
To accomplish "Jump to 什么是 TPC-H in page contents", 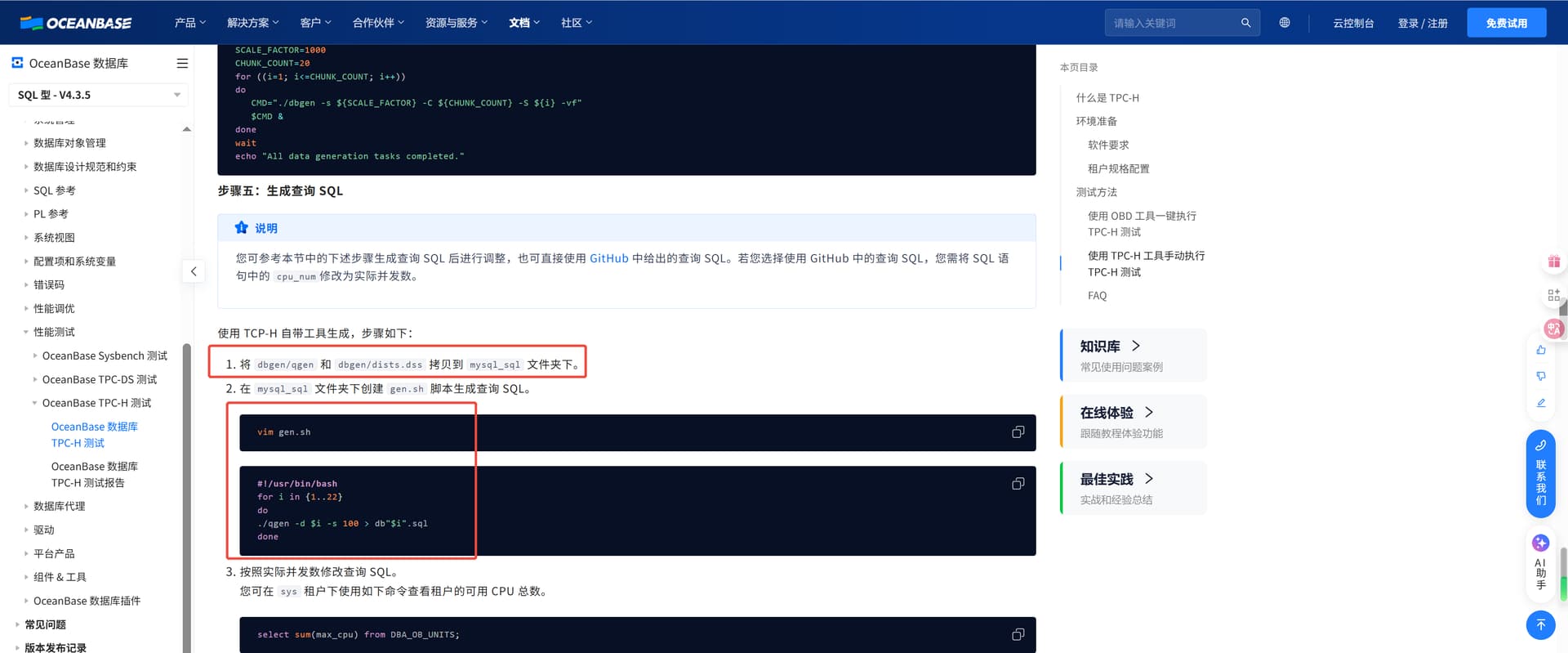I will pos(1107,98).
